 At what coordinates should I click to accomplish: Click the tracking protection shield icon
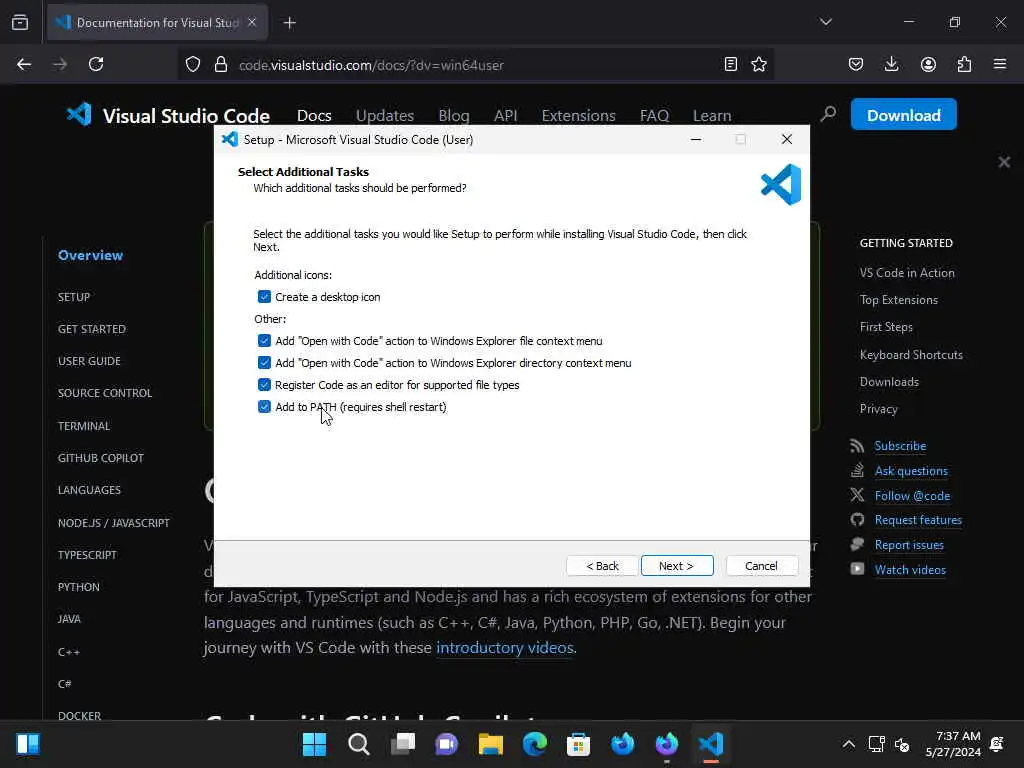click(193, 64)
